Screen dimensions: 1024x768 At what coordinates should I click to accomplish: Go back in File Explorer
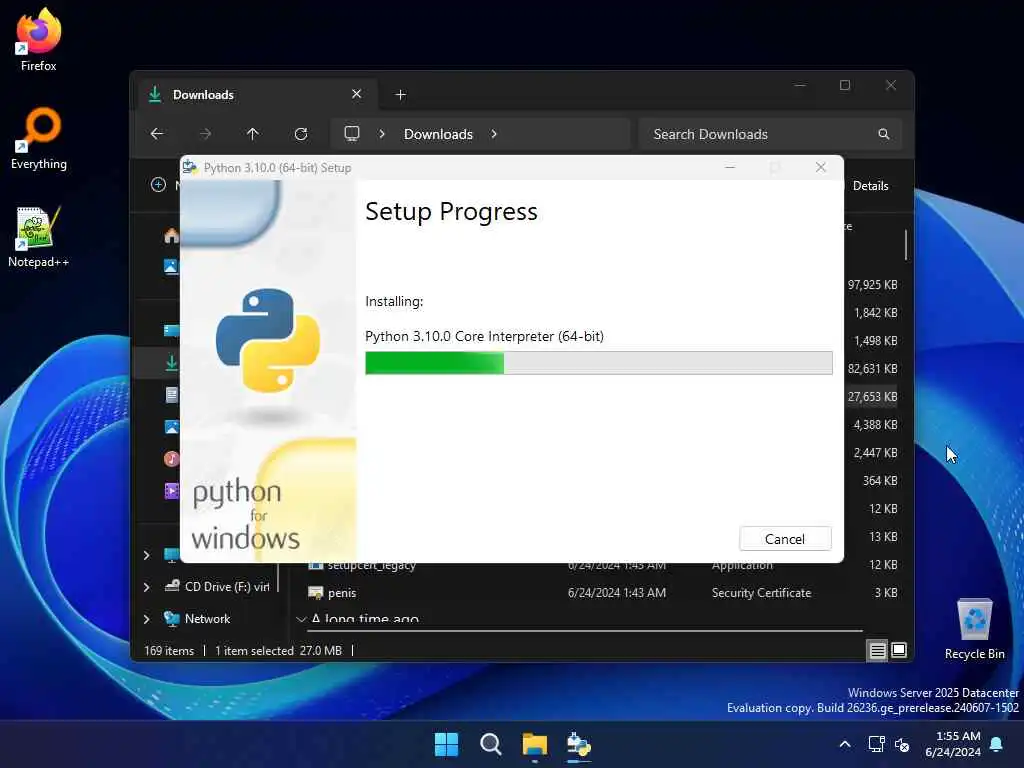157,134
